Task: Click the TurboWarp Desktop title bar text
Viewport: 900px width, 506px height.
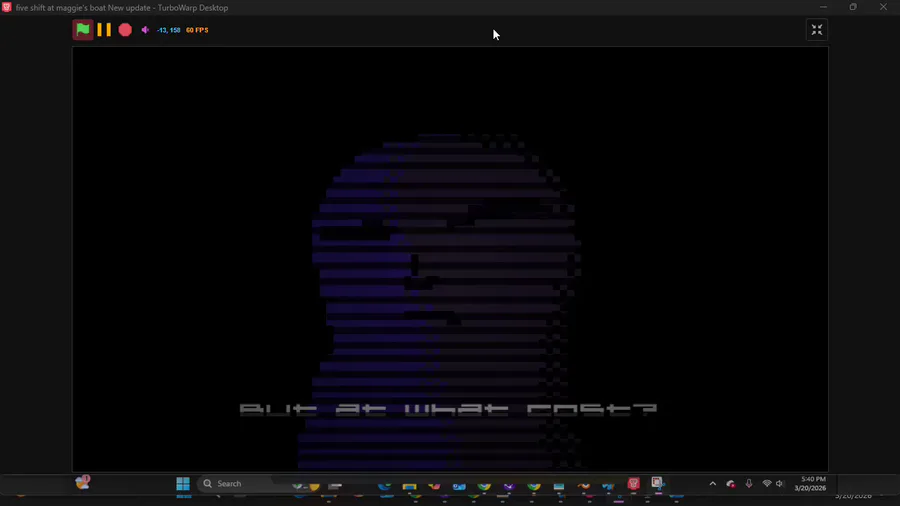Action: (122, 7)
